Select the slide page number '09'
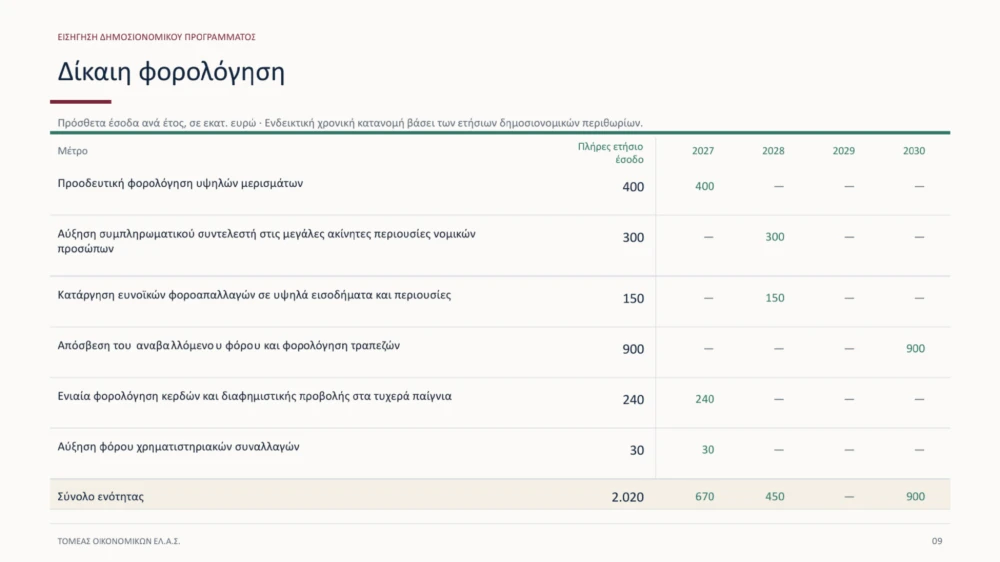The image size is (1000, 562). click(936, 541)
